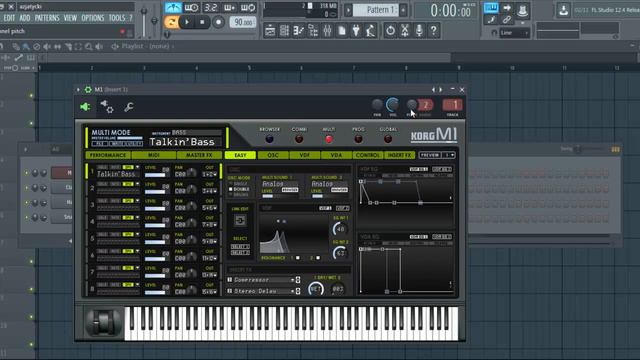This screenshot has height=360, width=640.
Task: Open the help question mark icon
Action: coord(433,31)
